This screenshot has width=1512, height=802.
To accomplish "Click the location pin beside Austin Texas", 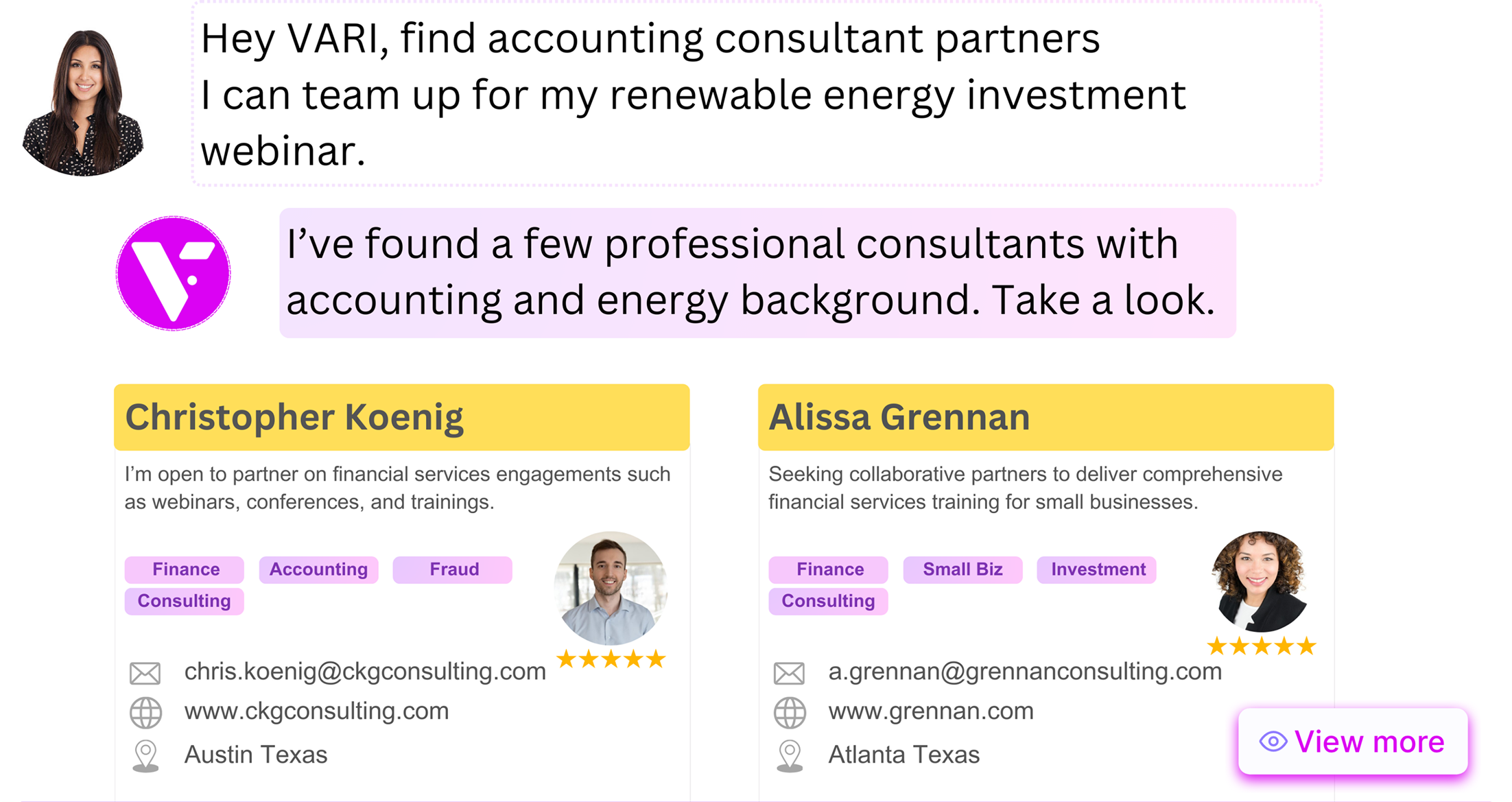I will pyautogui.click(x=145, y=756).
